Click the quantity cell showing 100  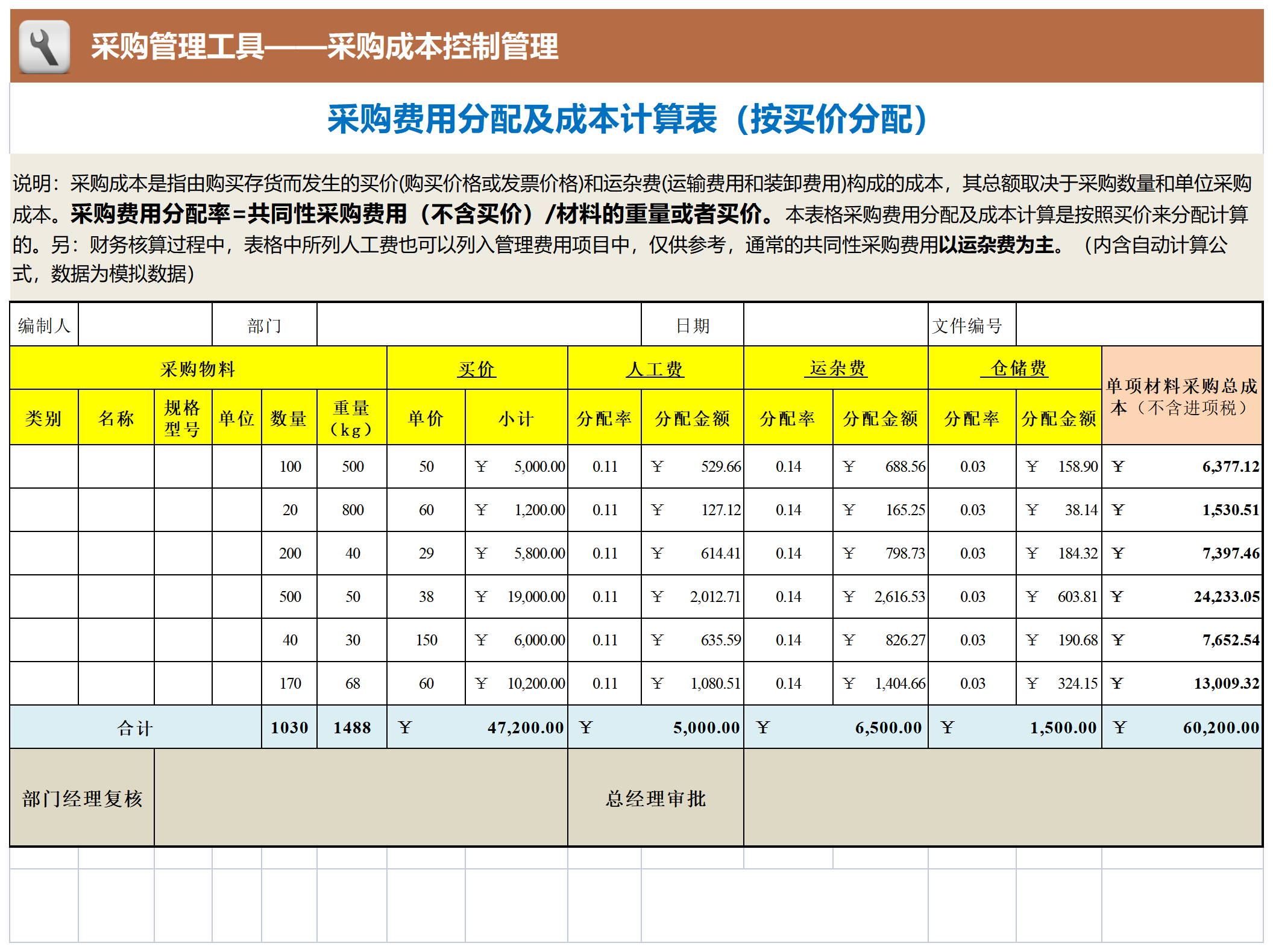point(289,466)
